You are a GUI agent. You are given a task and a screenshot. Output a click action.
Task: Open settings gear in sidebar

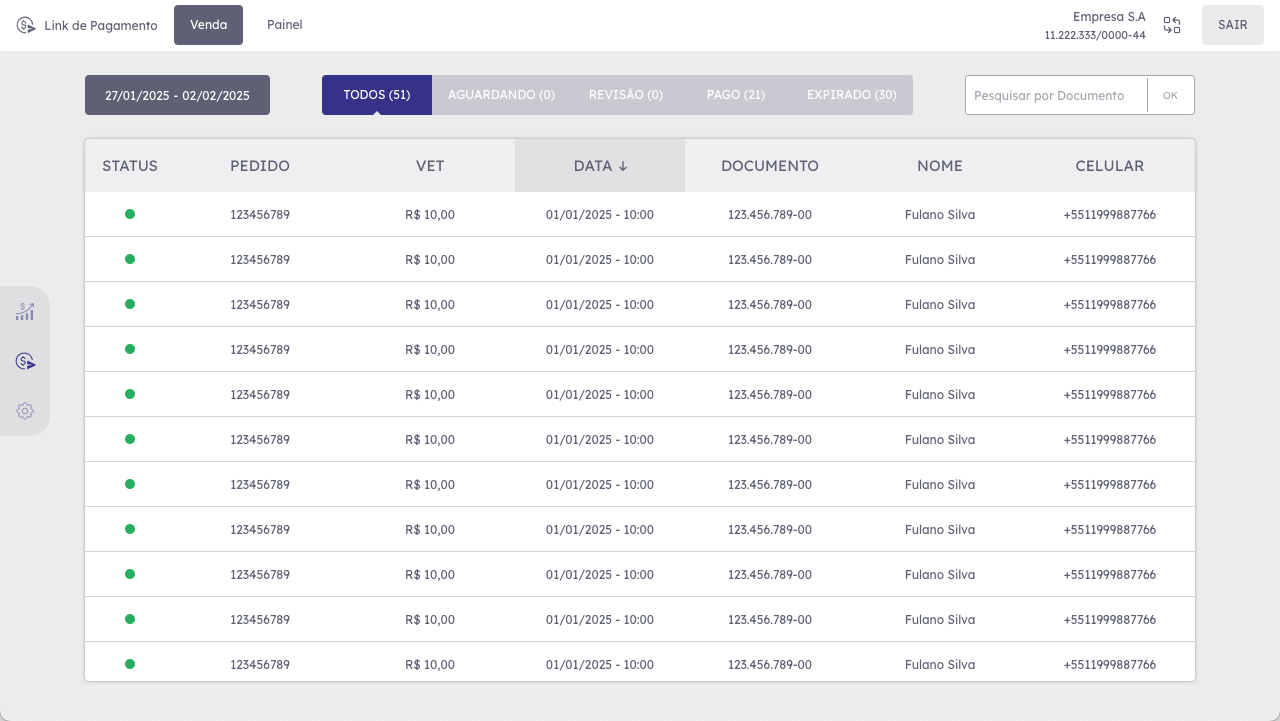coord(25,411)
